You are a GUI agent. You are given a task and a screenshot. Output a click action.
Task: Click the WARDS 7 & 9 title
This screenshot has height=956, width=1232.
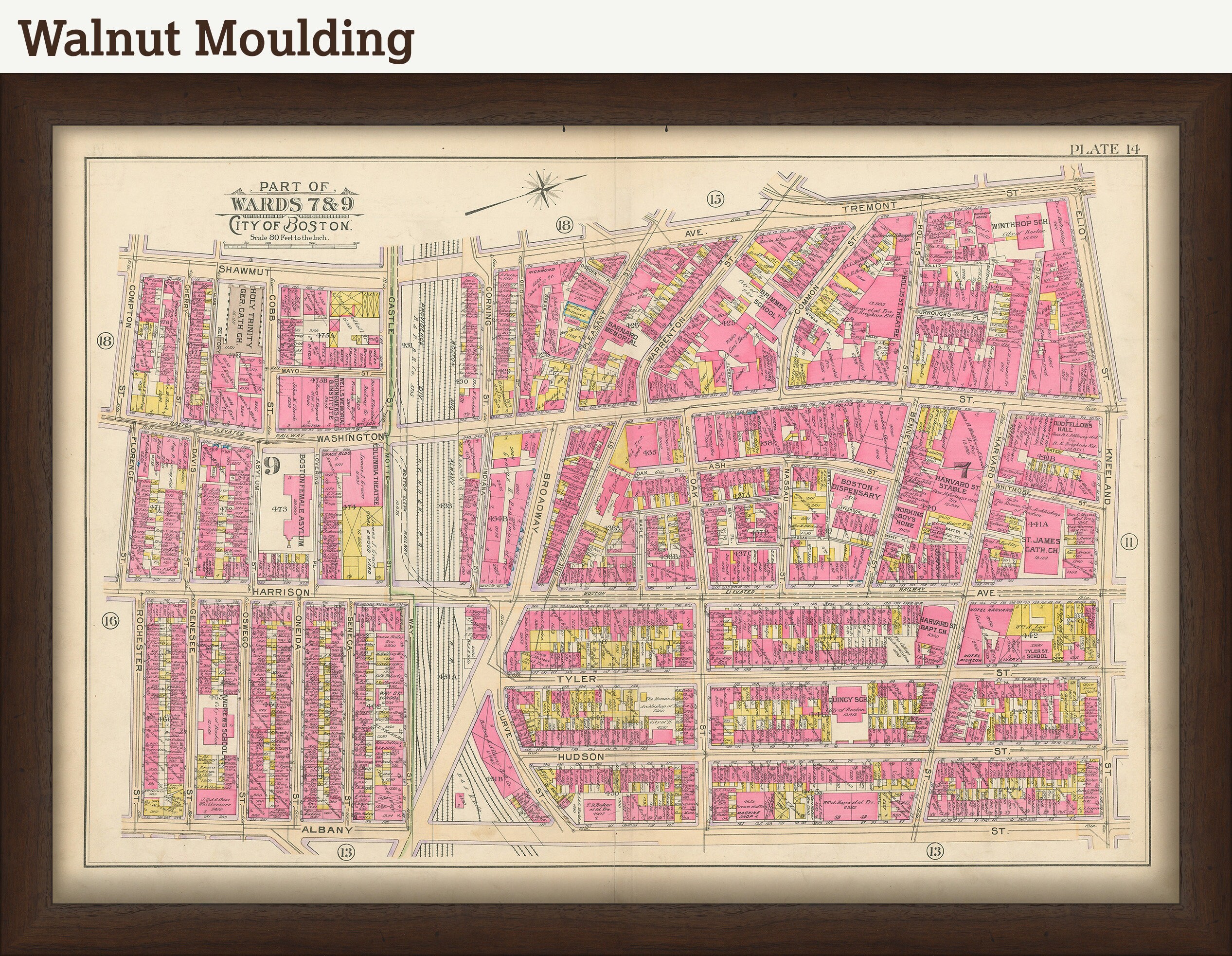[292, 203]
